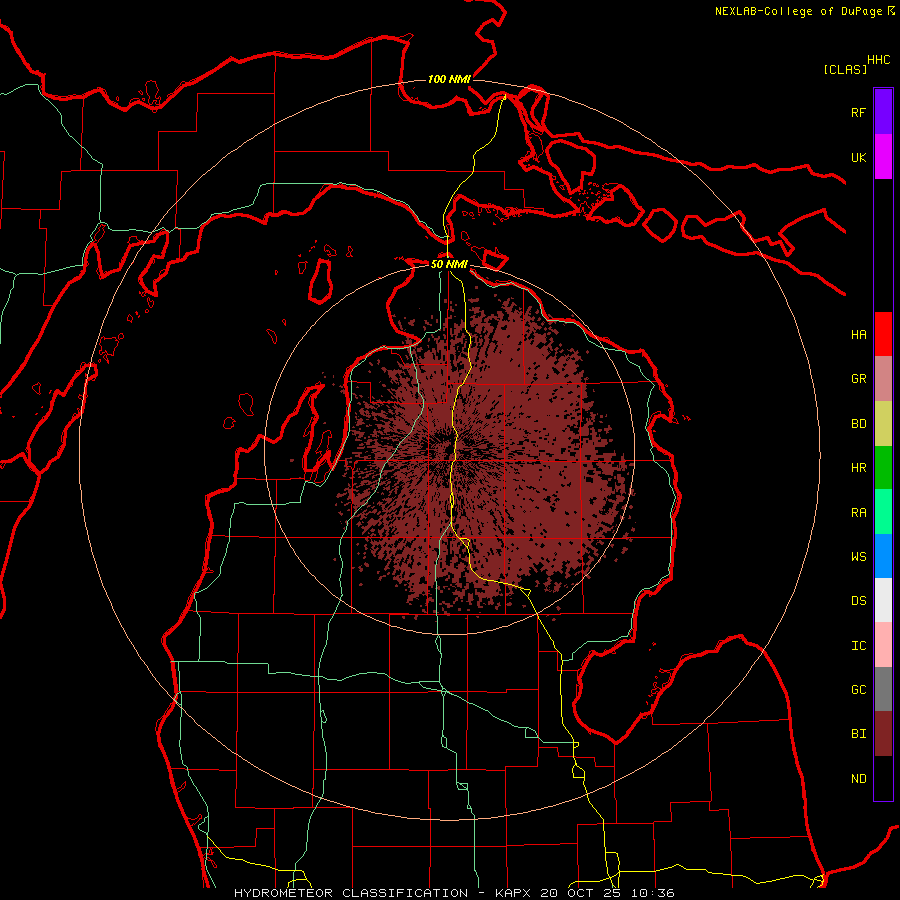900x900 pixels.
Task: Click the NEXLAB-College of DuPage text
Action: [799, 11]
